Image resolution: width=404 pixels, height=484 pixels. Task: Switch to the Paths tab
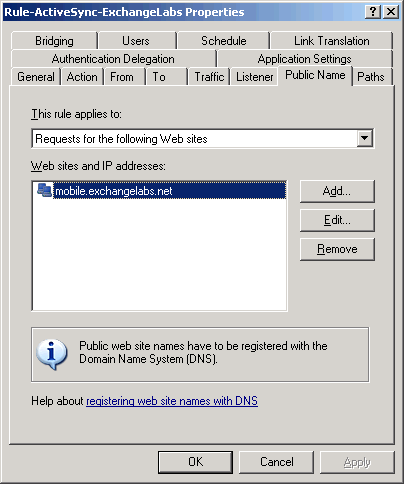[x=371, y=77]
